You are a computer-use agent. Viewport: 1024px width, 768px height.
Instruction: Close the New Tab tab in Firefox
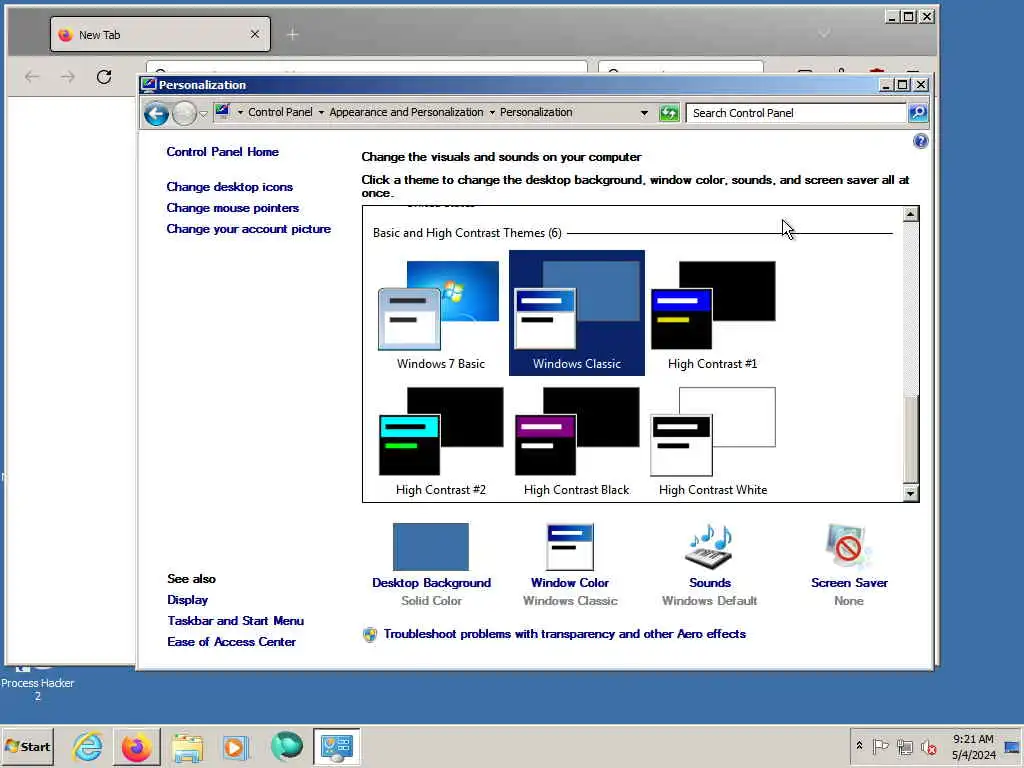pos(255,34)
